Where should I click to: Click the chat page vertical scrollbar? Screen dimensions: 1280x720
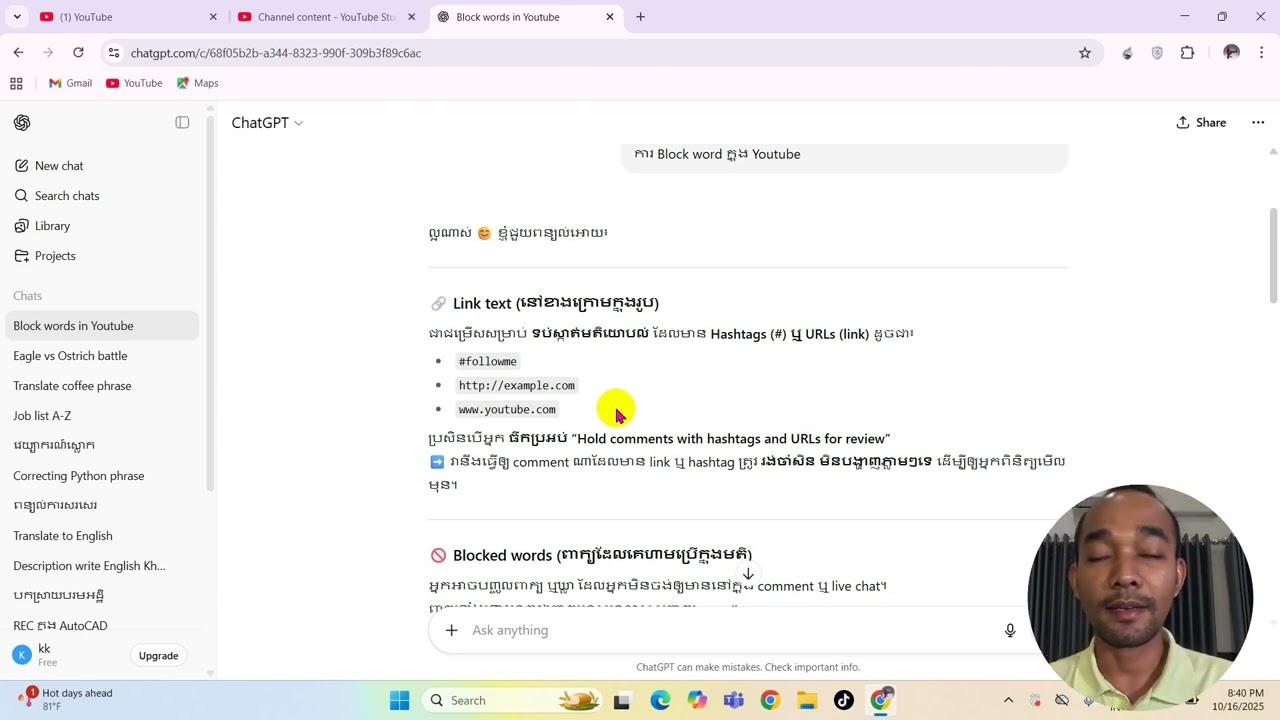tap(1273, 255)
